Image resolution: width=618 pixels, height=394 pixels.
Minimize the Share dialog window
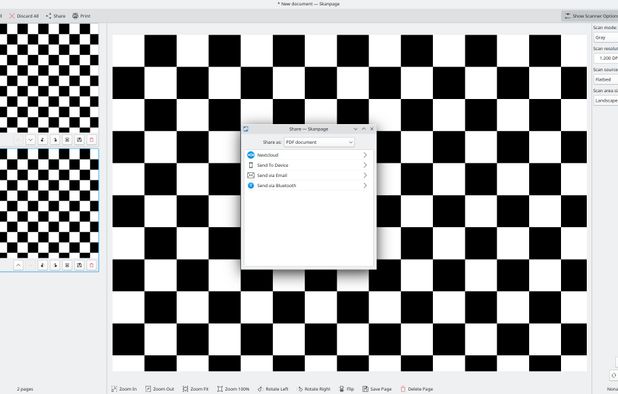point(356,129)
